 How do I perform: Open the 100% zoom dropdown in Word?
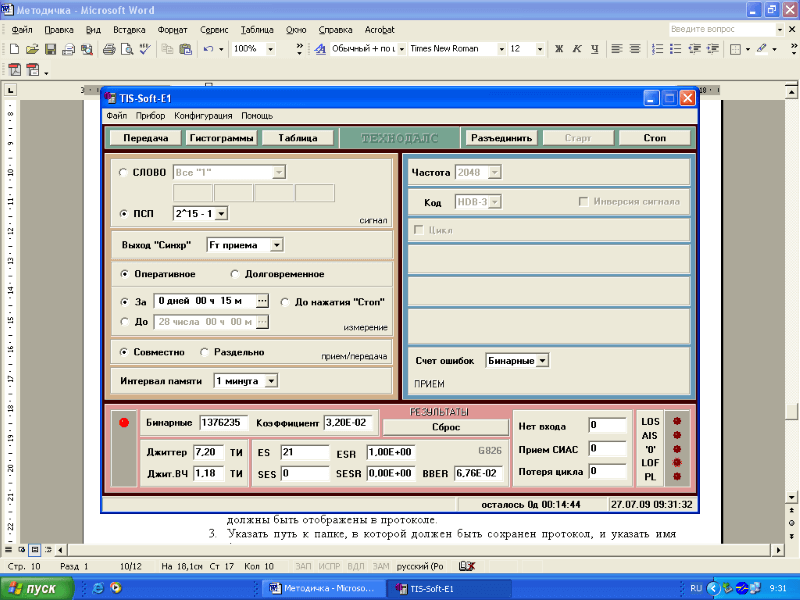coord(270,49)
